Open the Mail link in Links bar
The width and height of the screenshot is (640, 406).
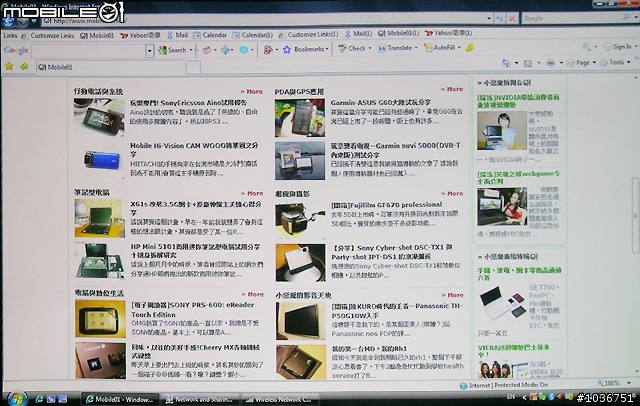pyautogui.click(x=178, y=35)
